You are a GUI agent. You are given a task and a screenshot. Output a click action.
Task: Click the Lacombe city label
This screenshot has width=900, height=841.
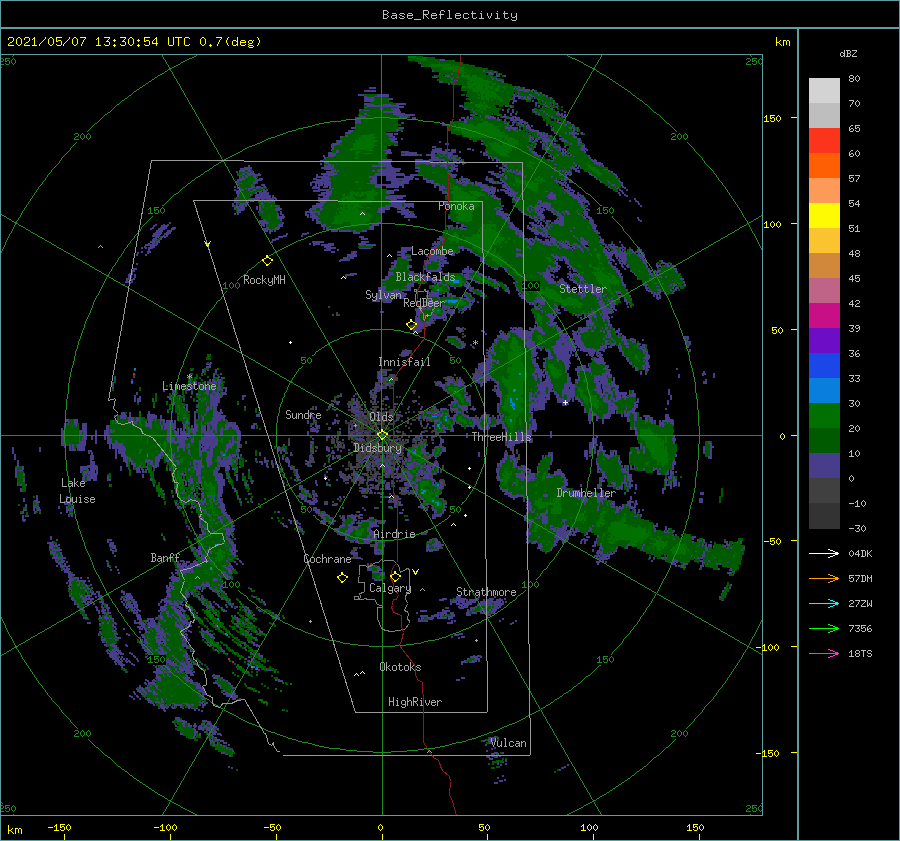click(432, 251)
